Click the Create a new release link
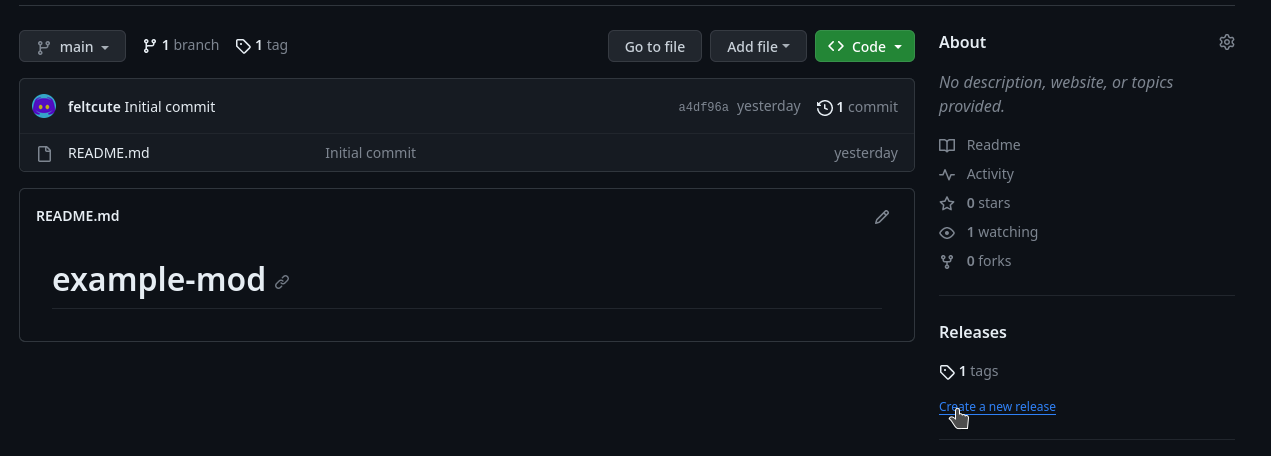This screenshot has height=456, width=1271. (x=997, y=407)
